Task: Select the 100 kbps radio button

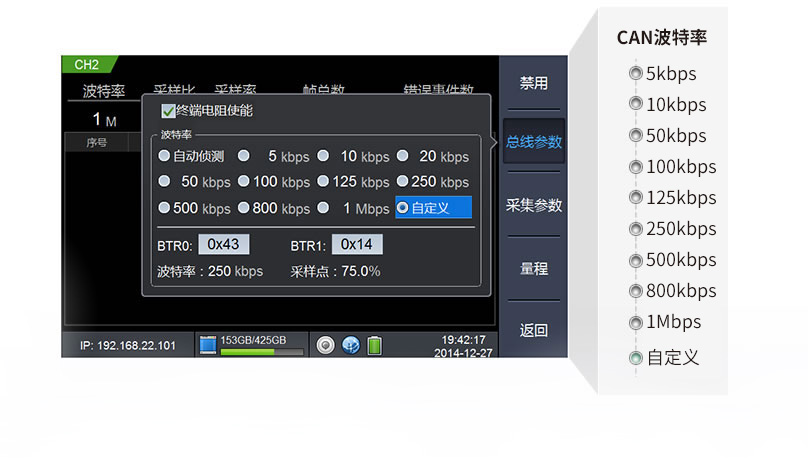Action: click(x=244, y=181)
